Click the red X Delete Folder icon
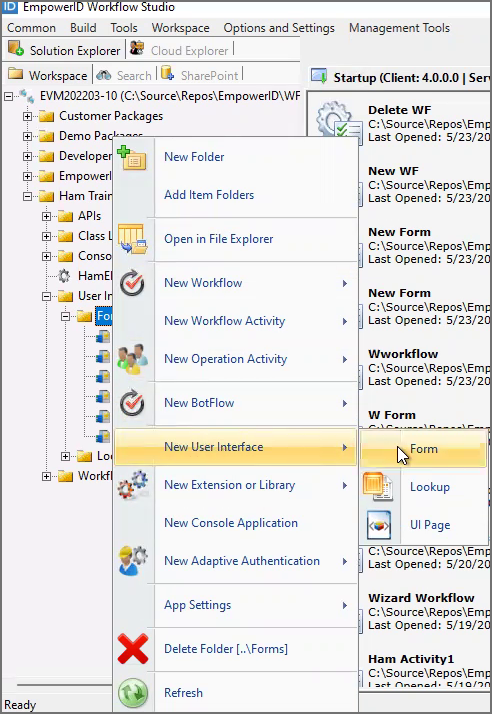The width and height of the screenshot is (492, 714). 133,648
